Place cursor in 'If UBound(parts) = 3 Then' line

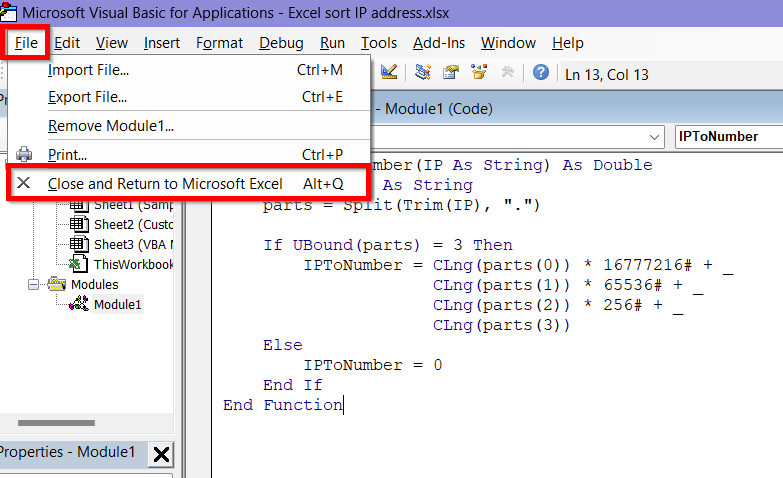[x=388, y=245]
